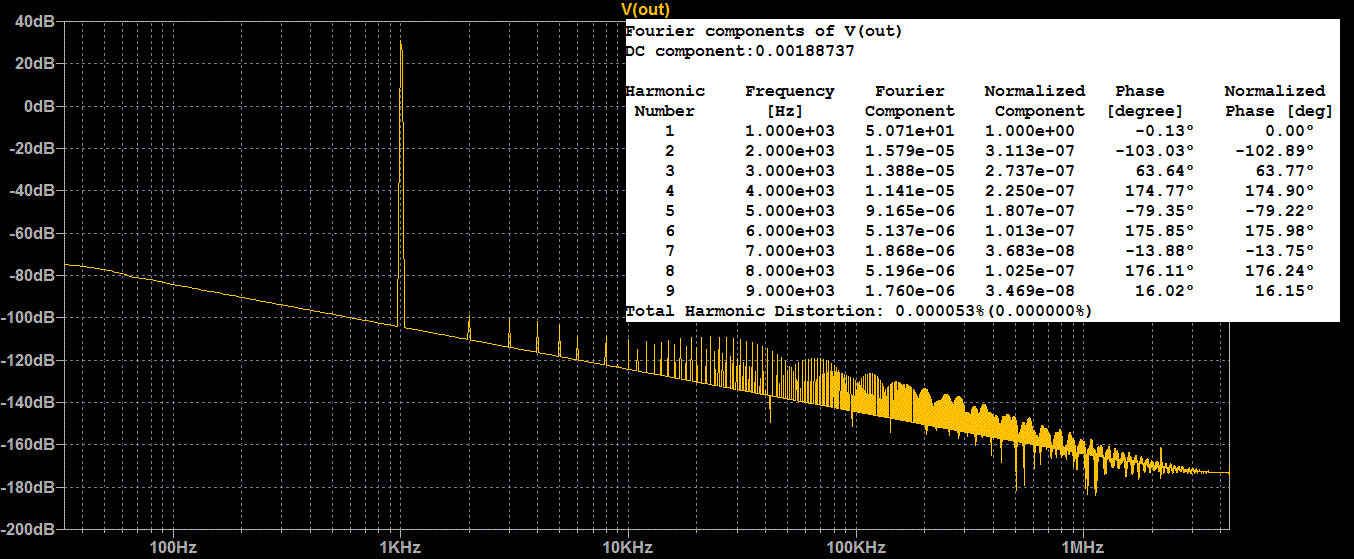Click the normalized component 2.250e-07
The height and width of the screenshot is (559, 1354).
[x=1029, y=191]
